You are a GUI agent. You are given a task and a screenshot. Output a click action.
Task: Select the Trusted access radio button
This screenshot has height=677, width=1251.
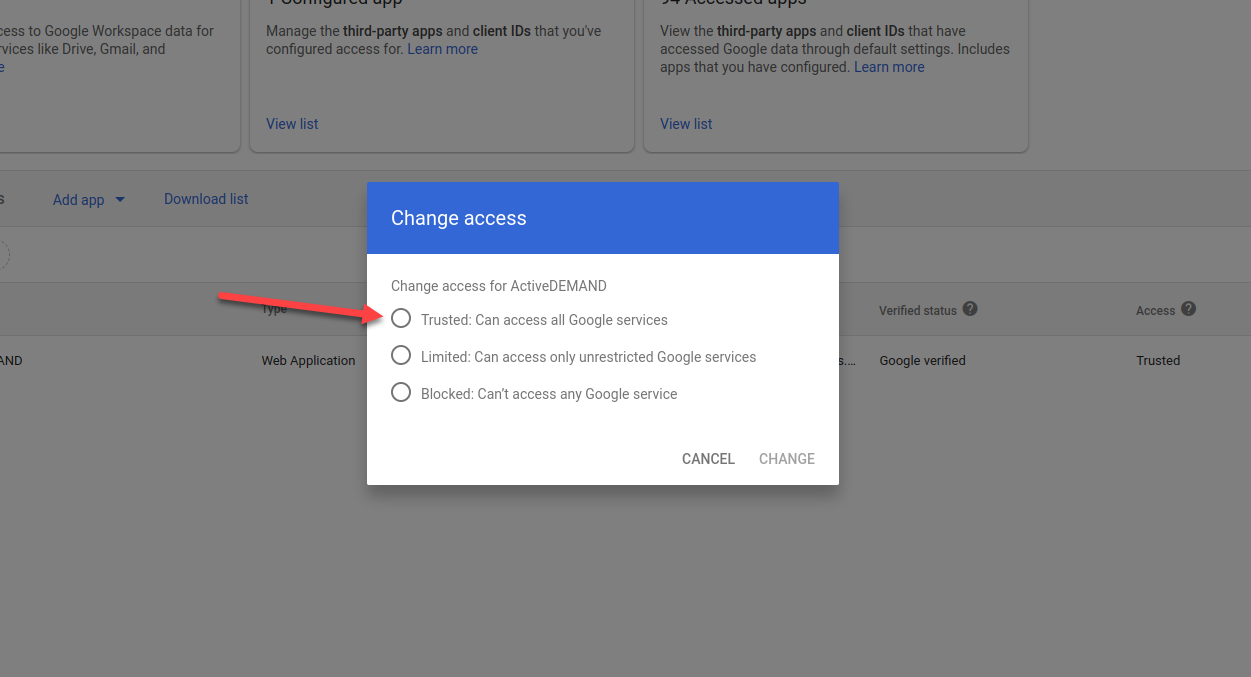(401, 318)
